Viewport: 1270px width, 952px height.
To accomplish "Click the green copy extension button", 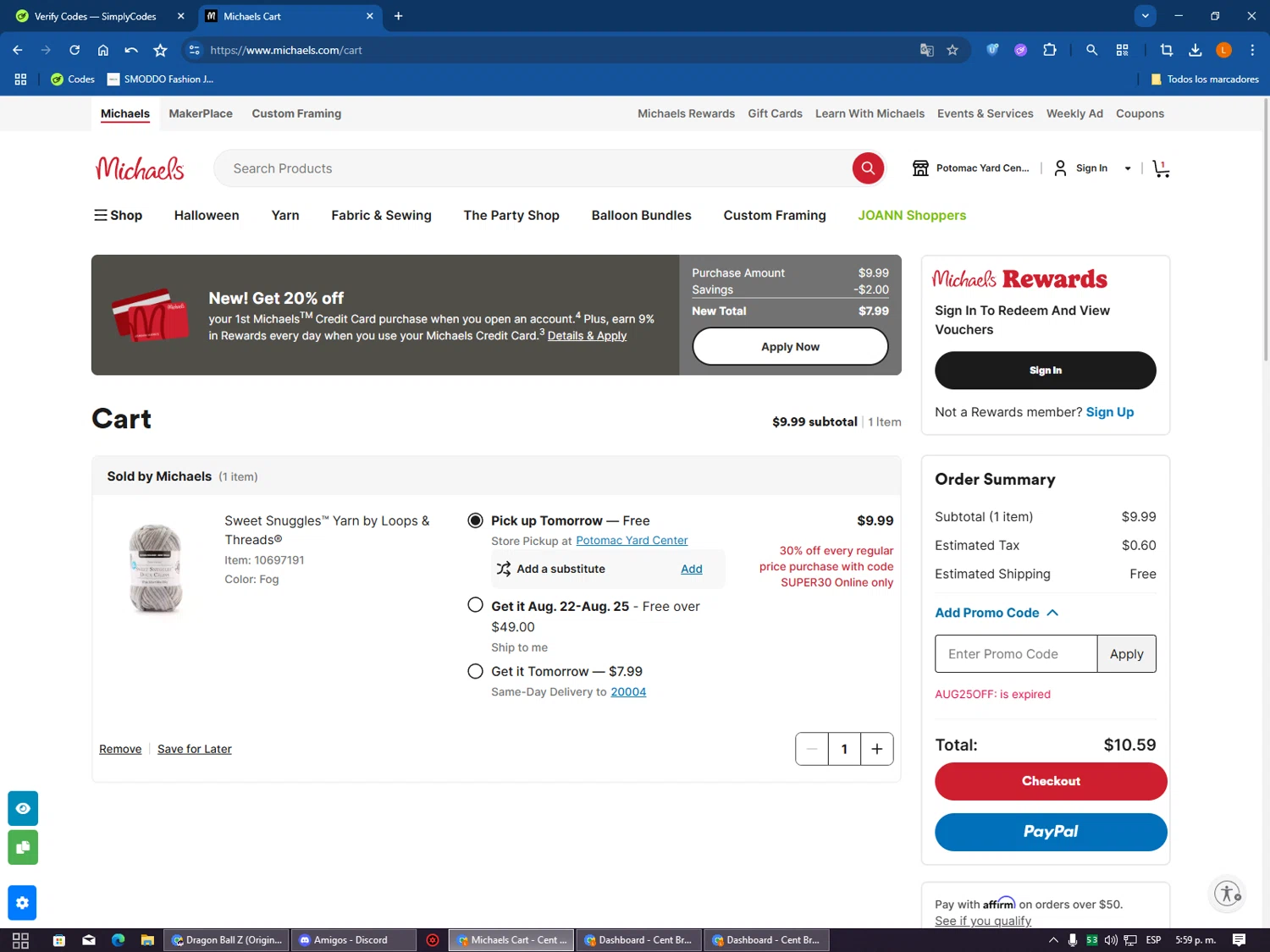I will (x=23, y=847).
